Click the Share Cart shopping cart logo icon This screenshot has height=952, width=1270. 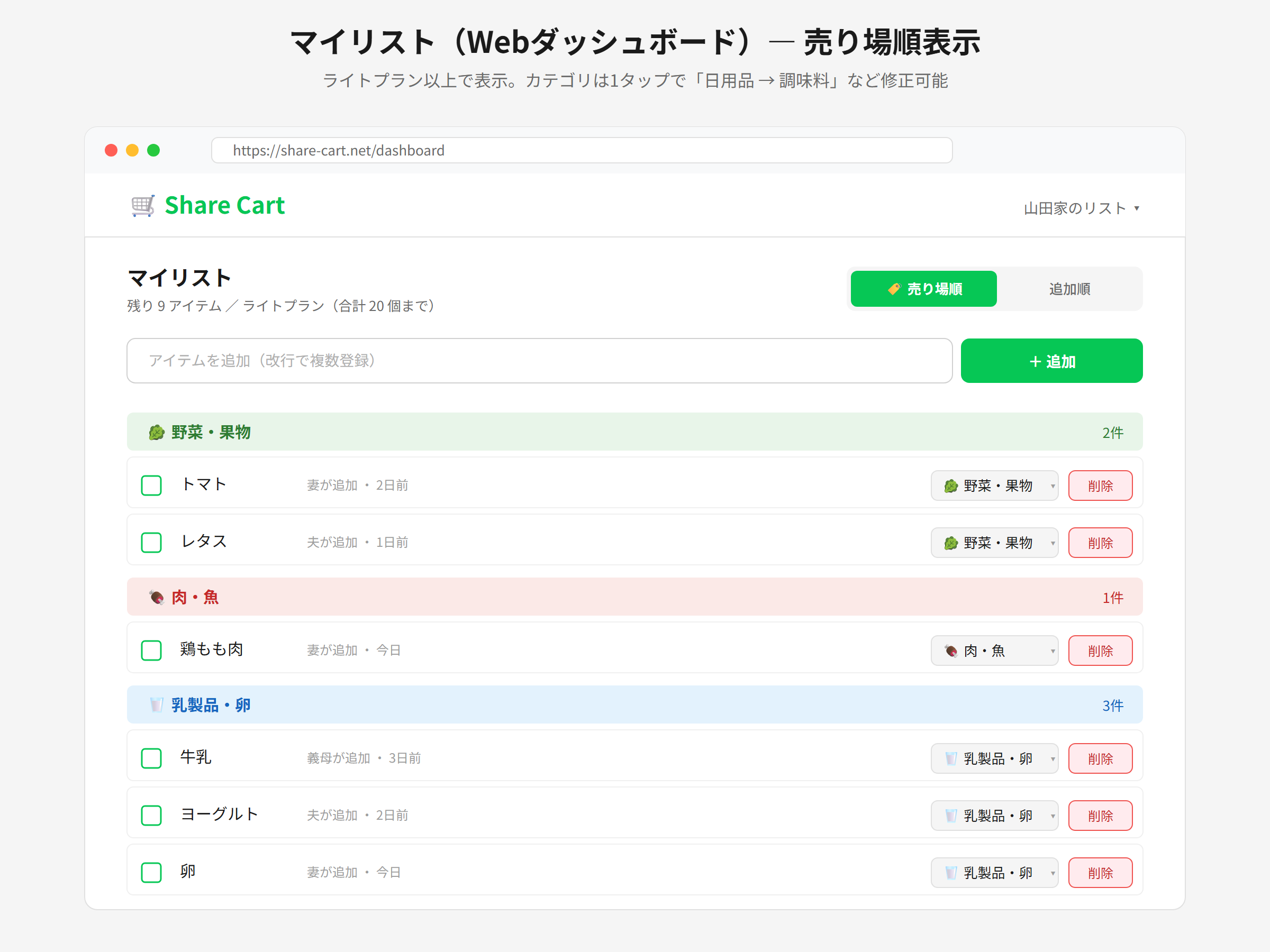click(x=142, y=205)
